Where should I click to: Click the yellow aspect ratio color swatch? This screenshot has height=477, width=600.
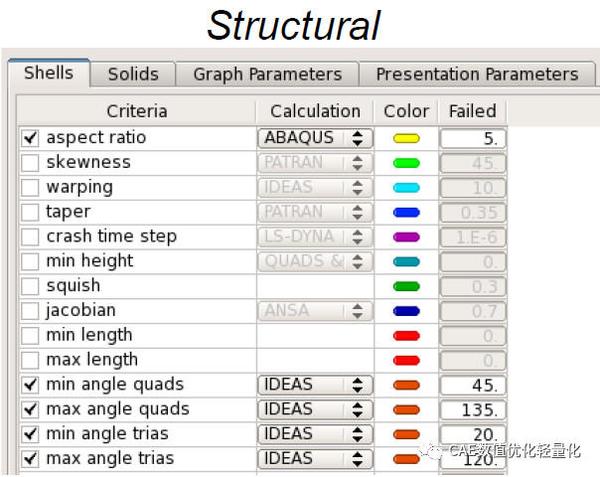(407, 138)
